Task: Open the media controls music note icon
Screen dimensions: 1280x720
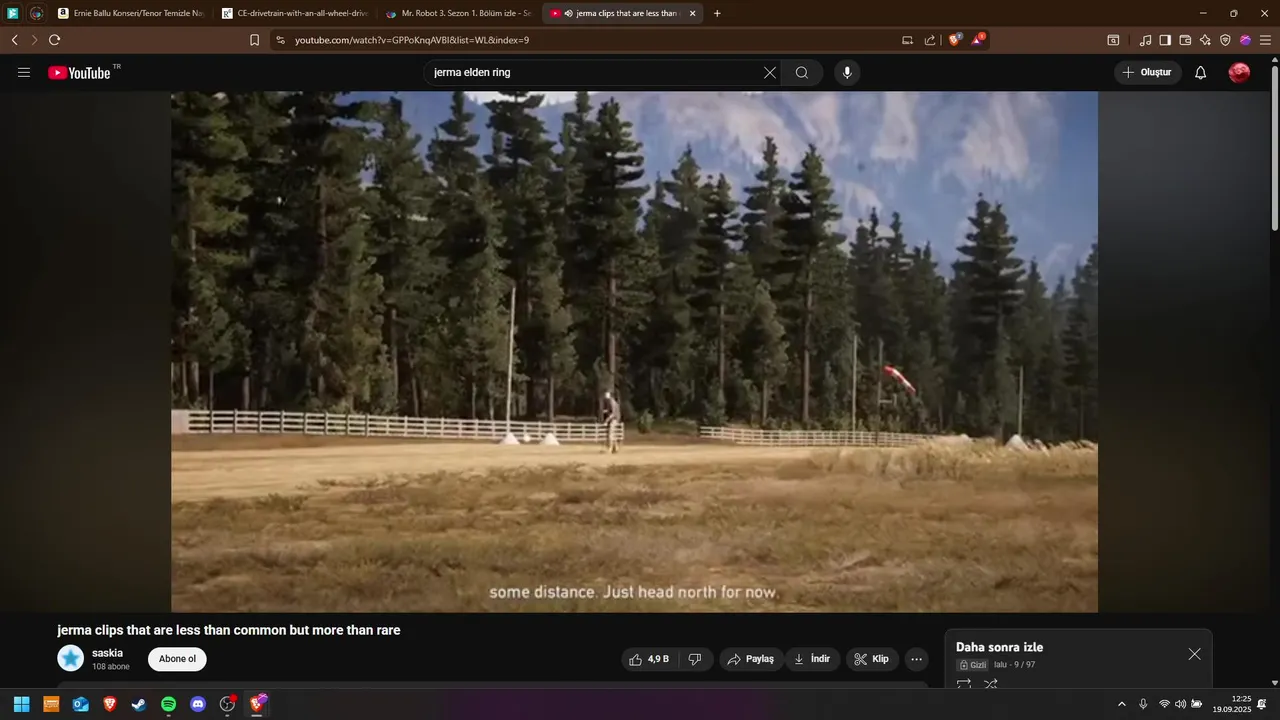Action: click(1146, 40)
